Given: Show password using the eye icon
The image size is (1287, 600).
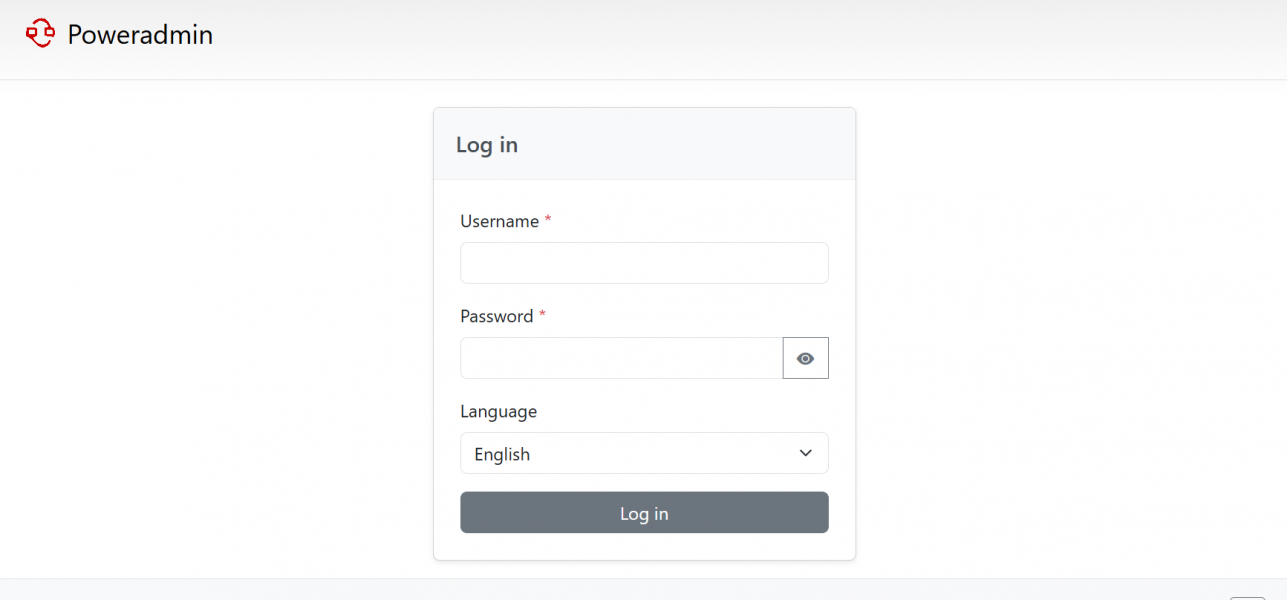Looking at the screenshot, I should (x=805, y=358).
